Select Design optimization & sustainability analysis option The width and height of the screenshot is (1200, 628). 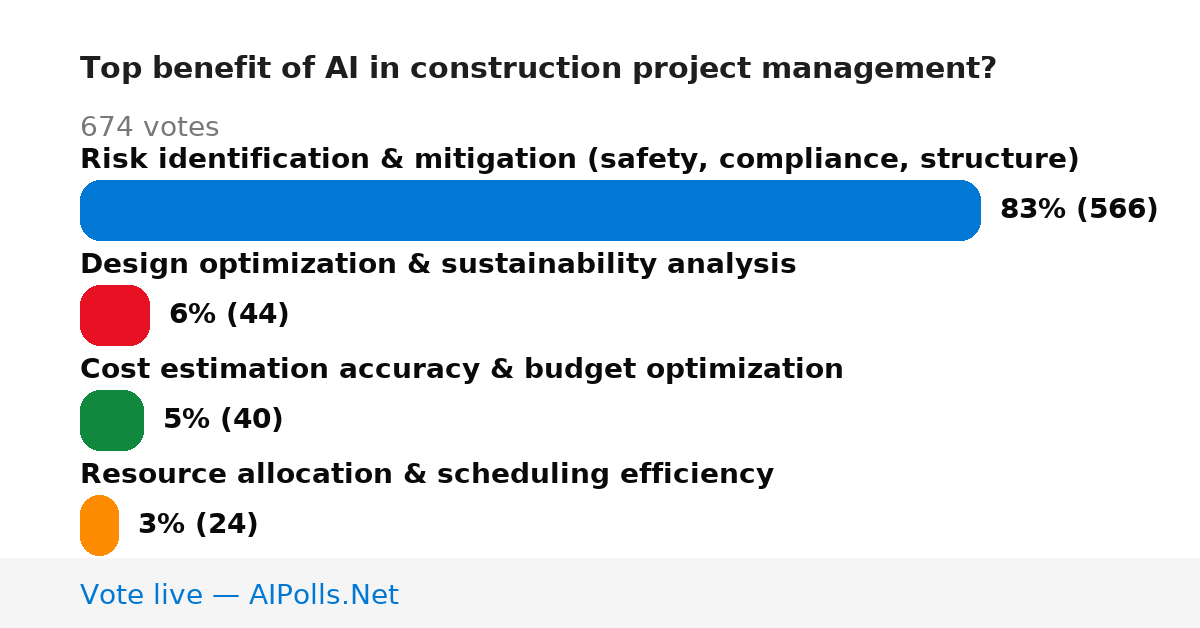pos(438,264)
